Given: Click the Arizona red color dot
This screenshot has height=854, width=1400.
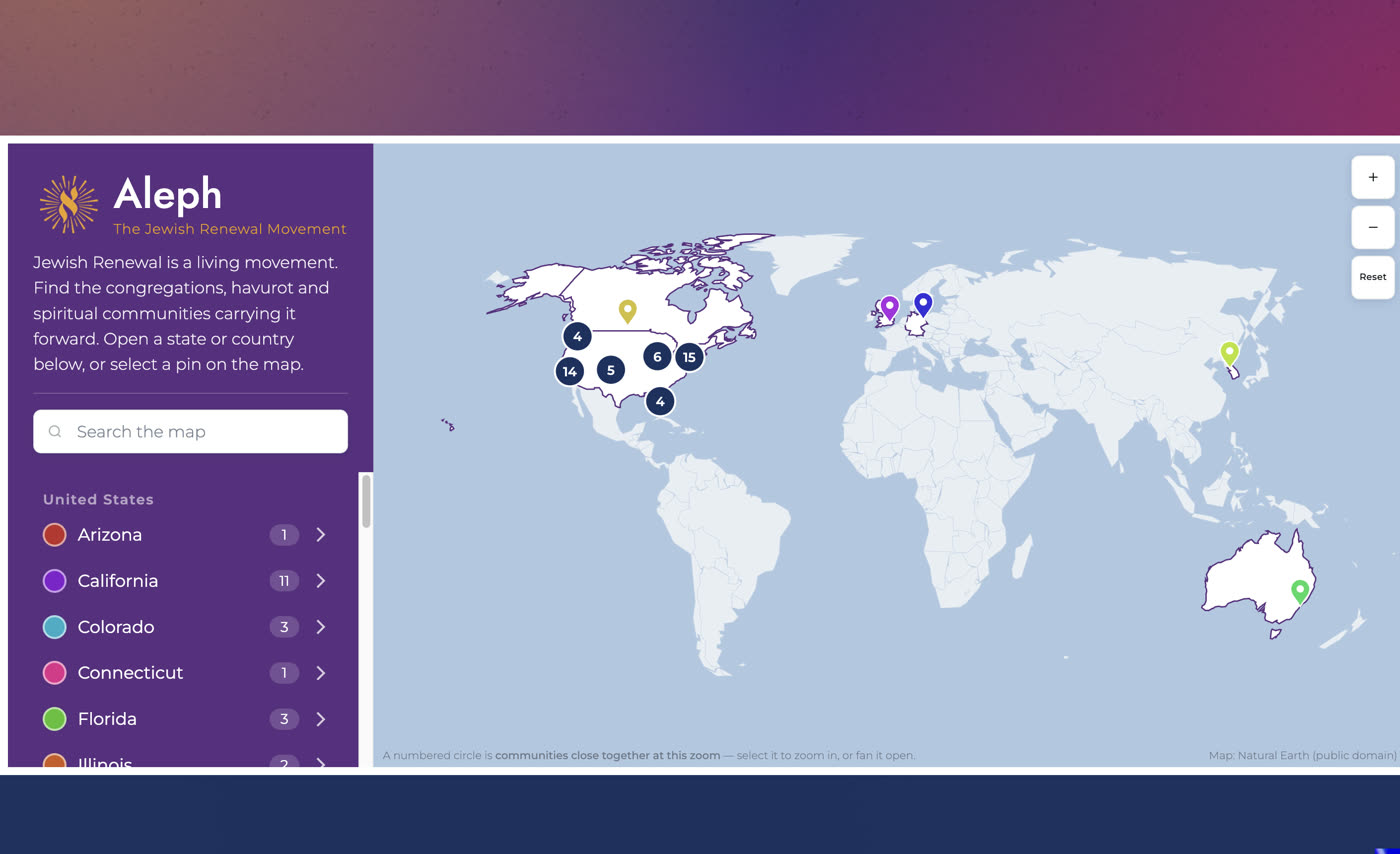Looking at the screenshot, I should coord(55,535).
